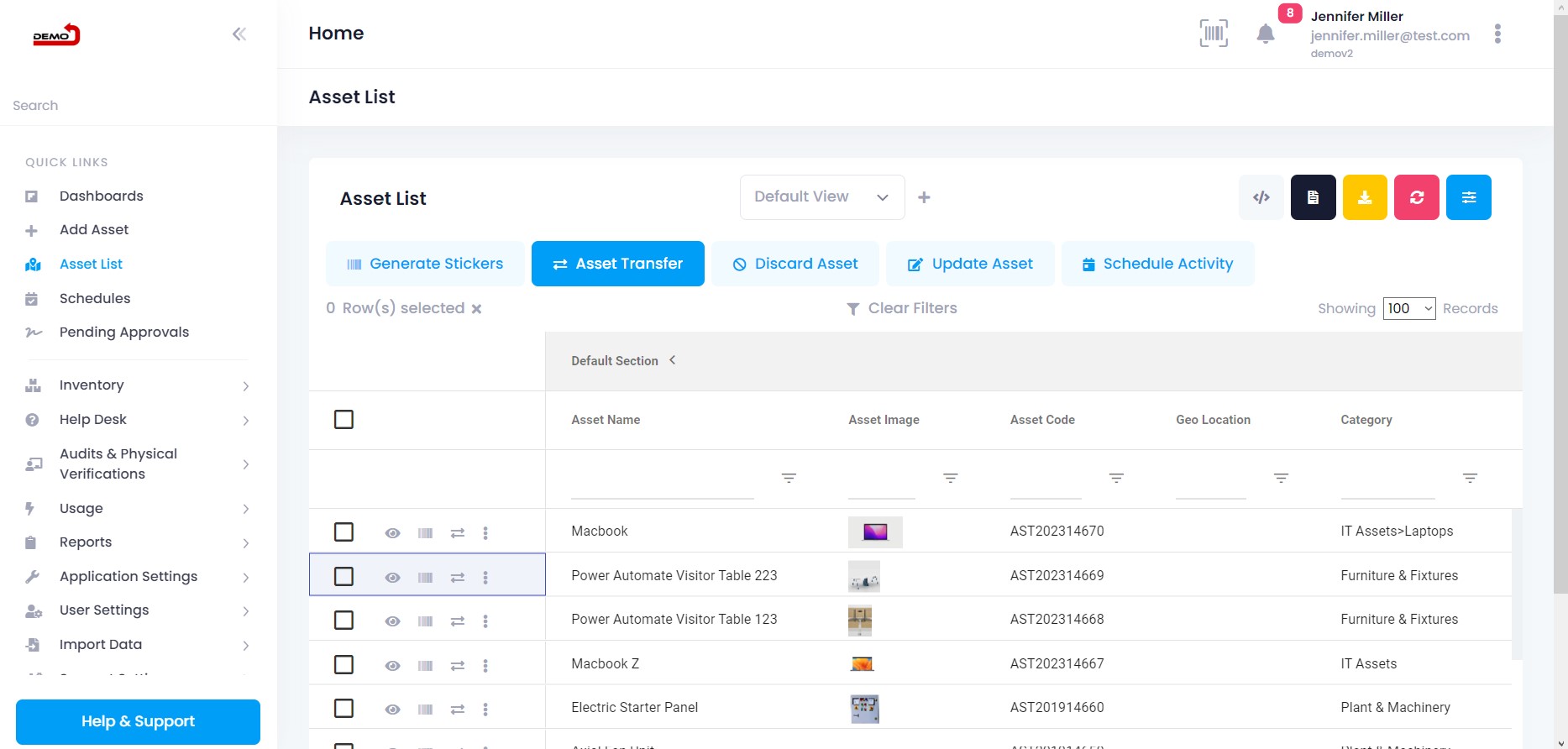
Task: Select the Macbook row checkbox
Action: pyautogui.click(x=343, y=532)
